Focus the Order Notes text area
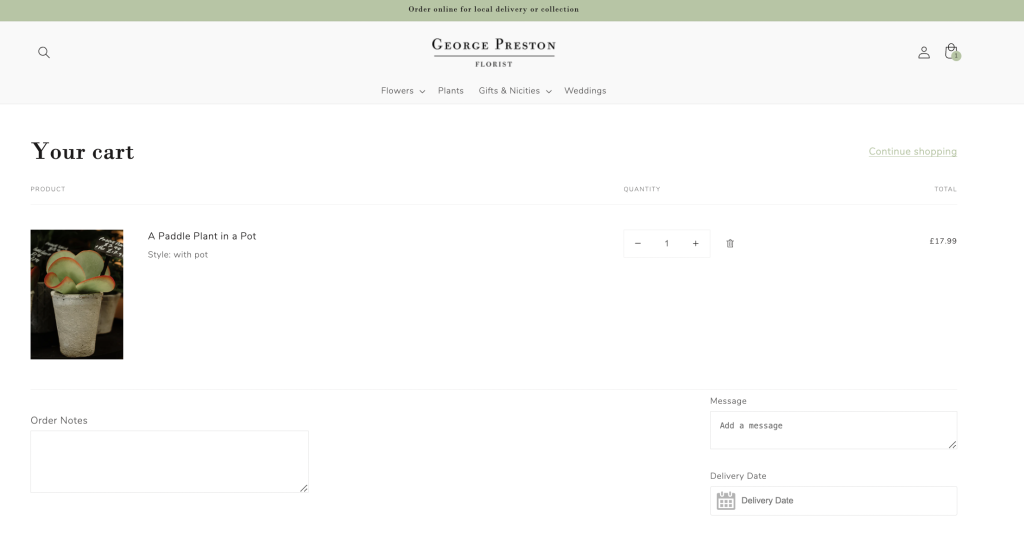Image resolution: width=1024 pixels, height=552 pixels. point(169,461)
